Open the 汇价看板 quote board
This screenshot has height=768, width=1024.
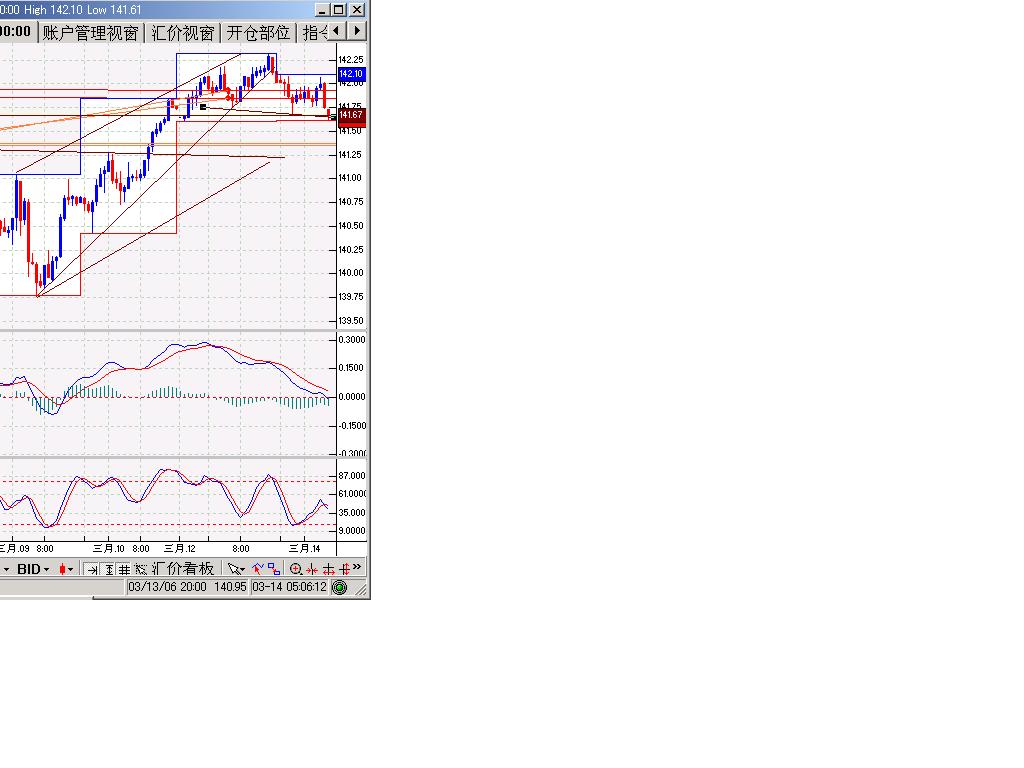click(184, 569)
